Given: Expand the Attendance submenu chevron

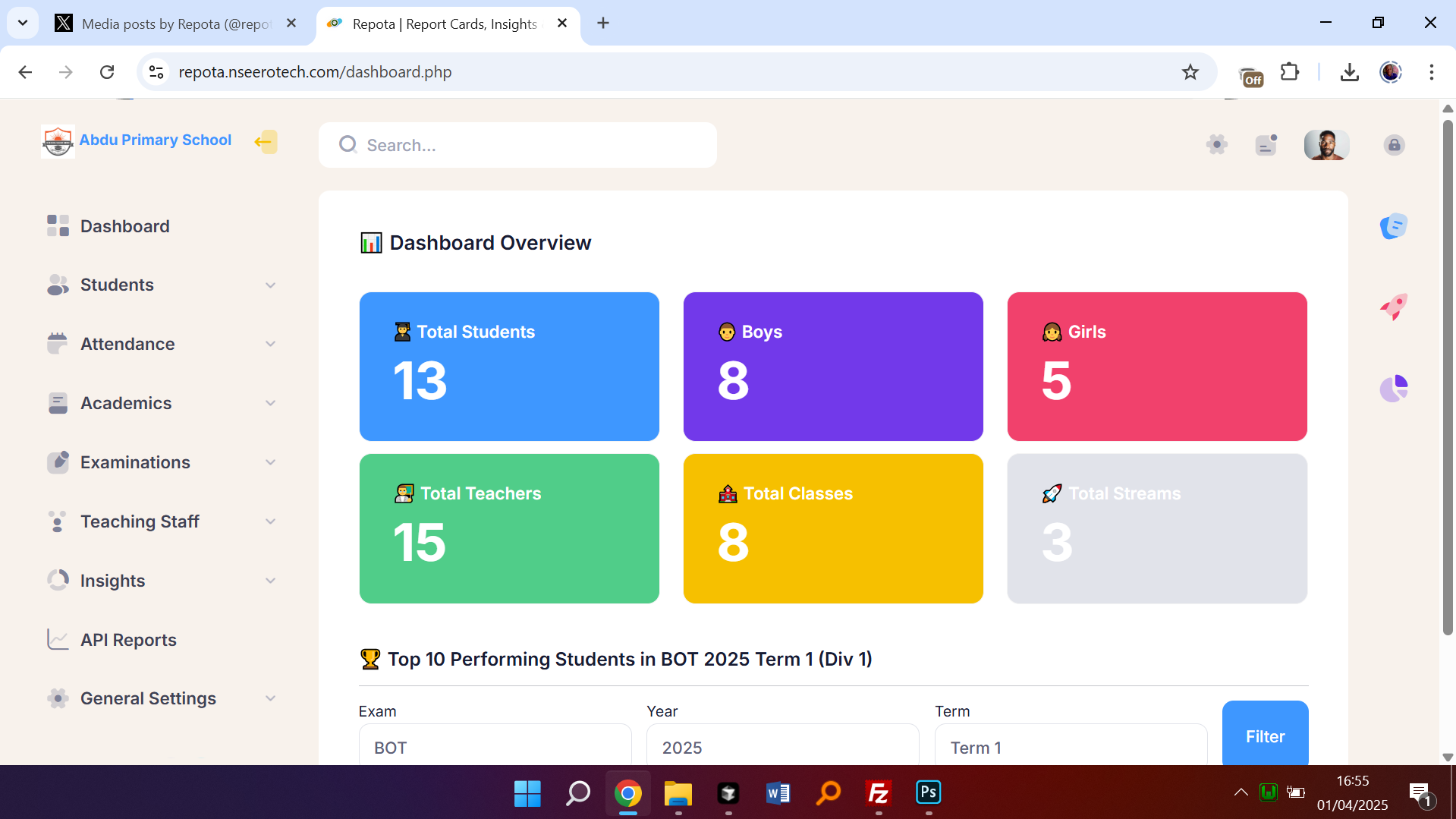Looking at the screenshot, I should 270,344.
